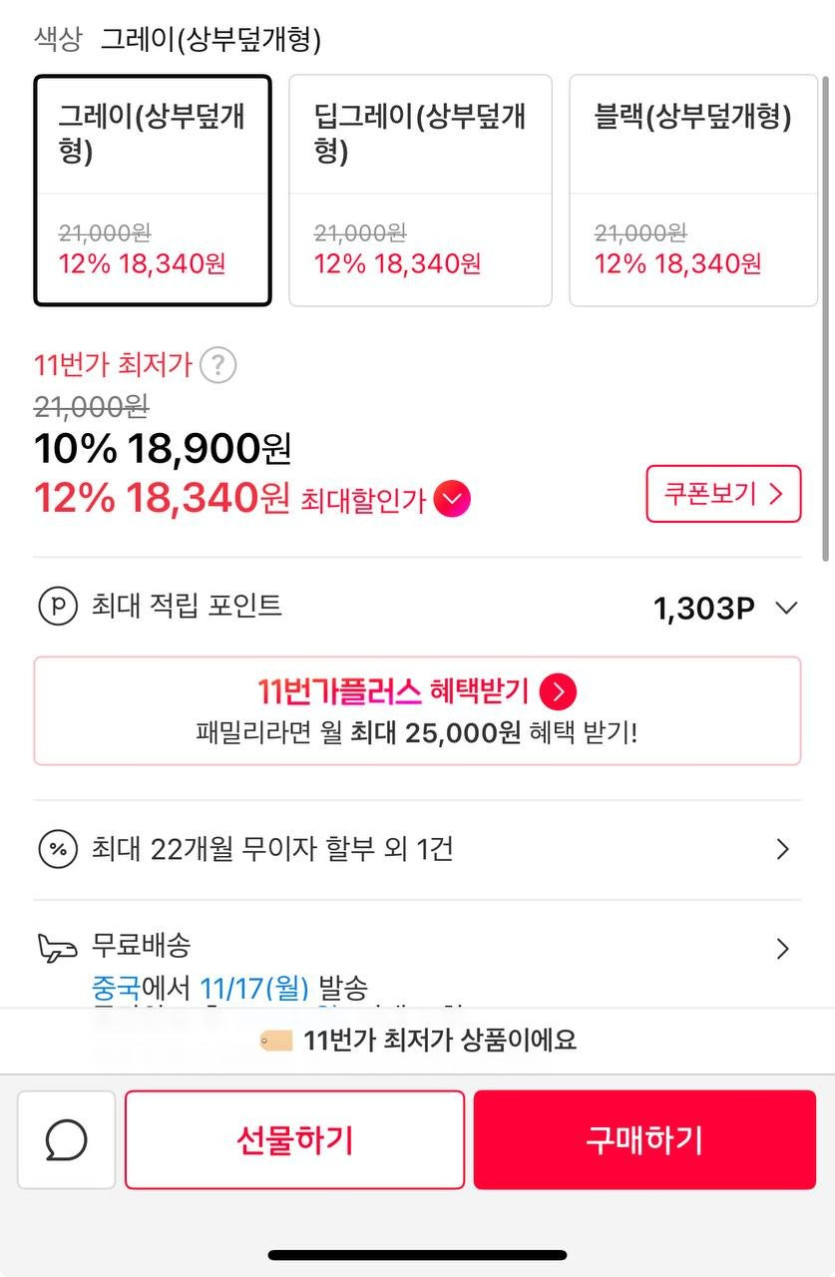The width and height of the screenshot is (835, 1277).
Task: Select the 그레이(상부덮개형) color option
Action: click(153, 190)
